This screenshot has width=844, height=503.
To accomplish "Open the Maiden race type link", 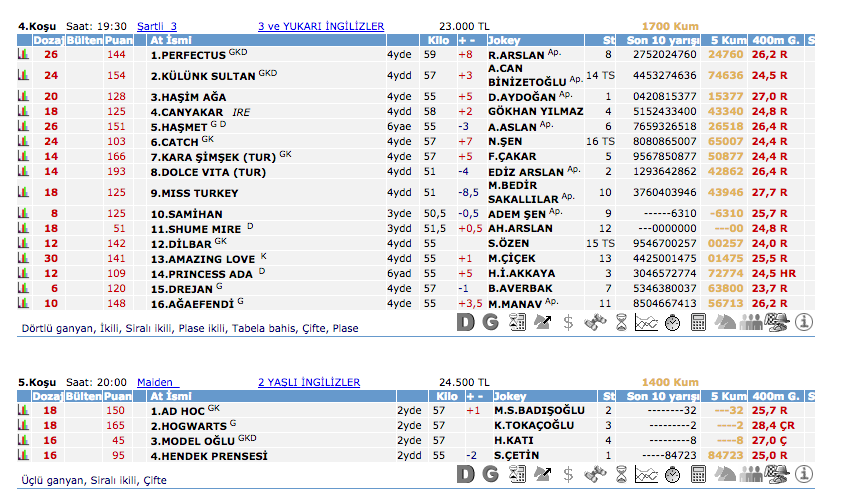I will pos(158,382).
